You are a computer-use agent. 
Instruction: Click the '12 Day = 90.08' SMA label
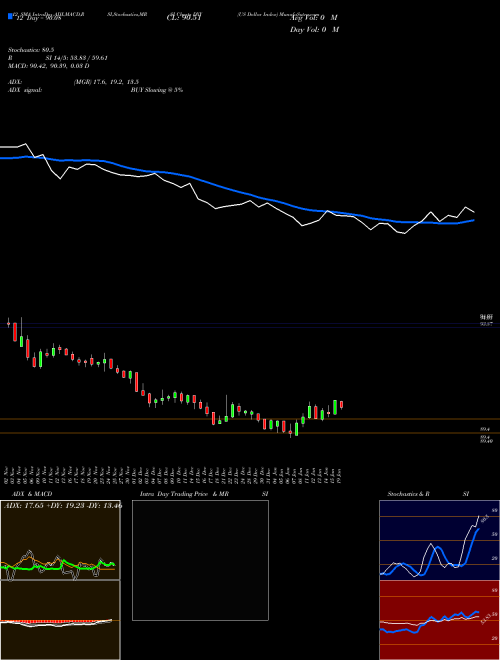coord(39,18)
